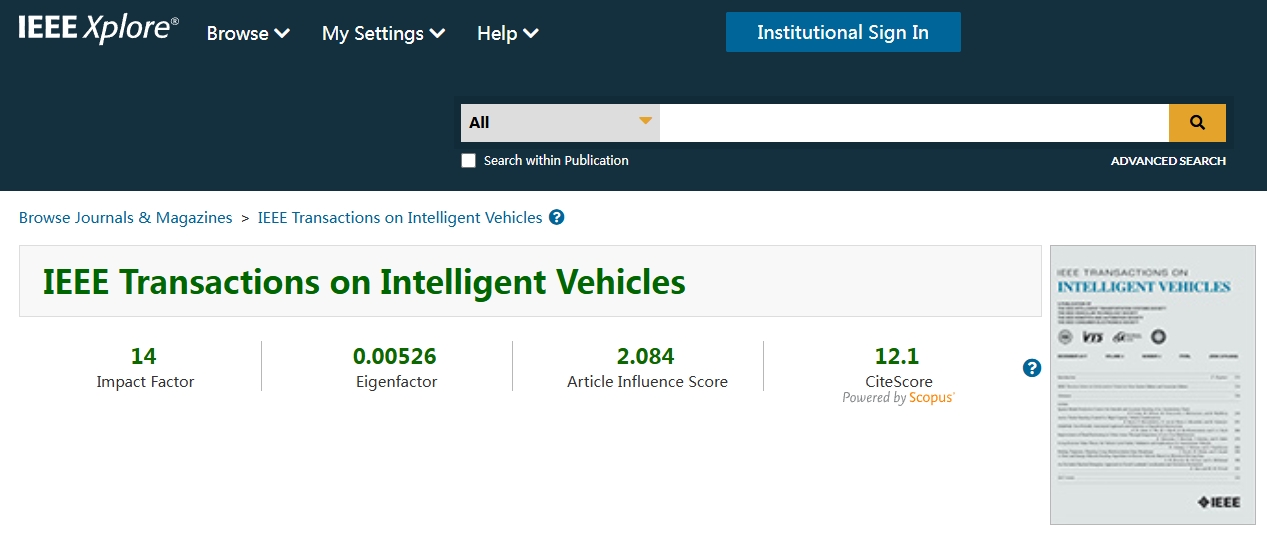Click the metrics help question icon
The height and width of the screenshot is (534, 1267).
[x=1032, y=368]
